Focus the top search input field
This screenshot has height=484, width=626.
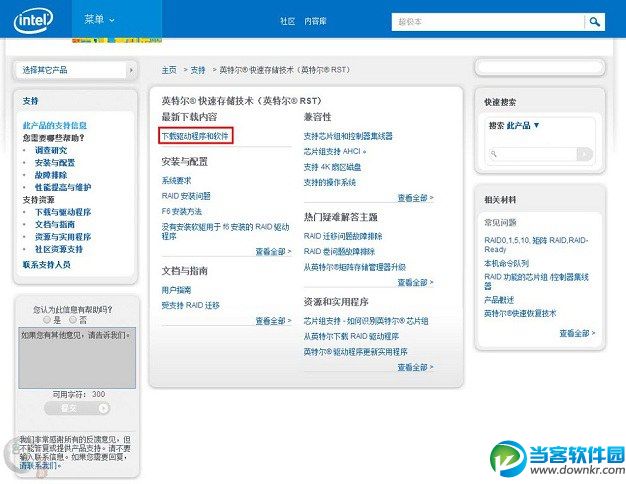(x=488, y=22)
